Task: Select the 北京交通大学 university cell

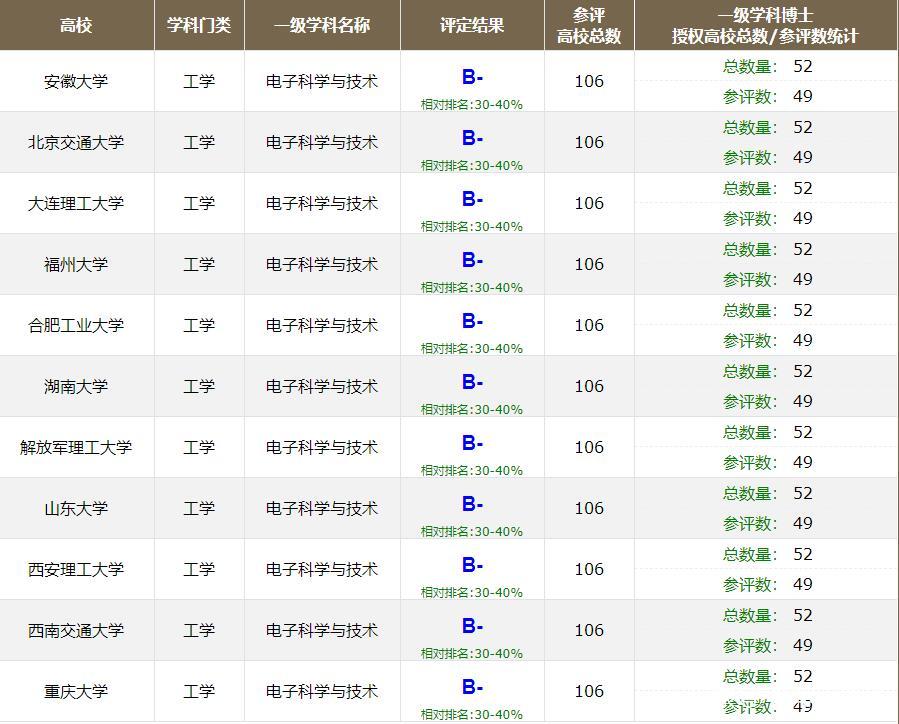Action: (76, 142)
